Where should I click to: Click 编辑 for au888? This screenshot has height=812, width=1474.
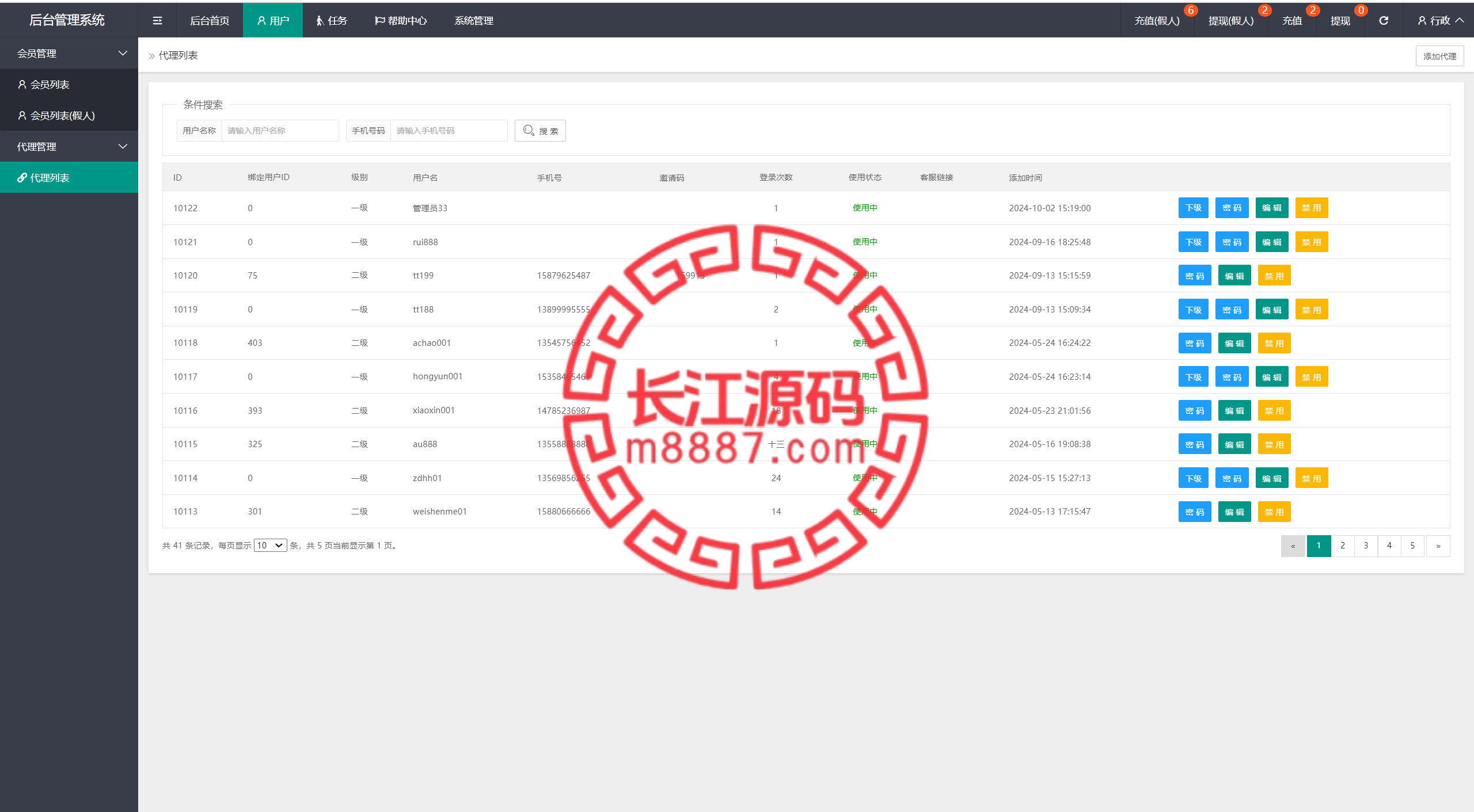[x=1234, y=444]
